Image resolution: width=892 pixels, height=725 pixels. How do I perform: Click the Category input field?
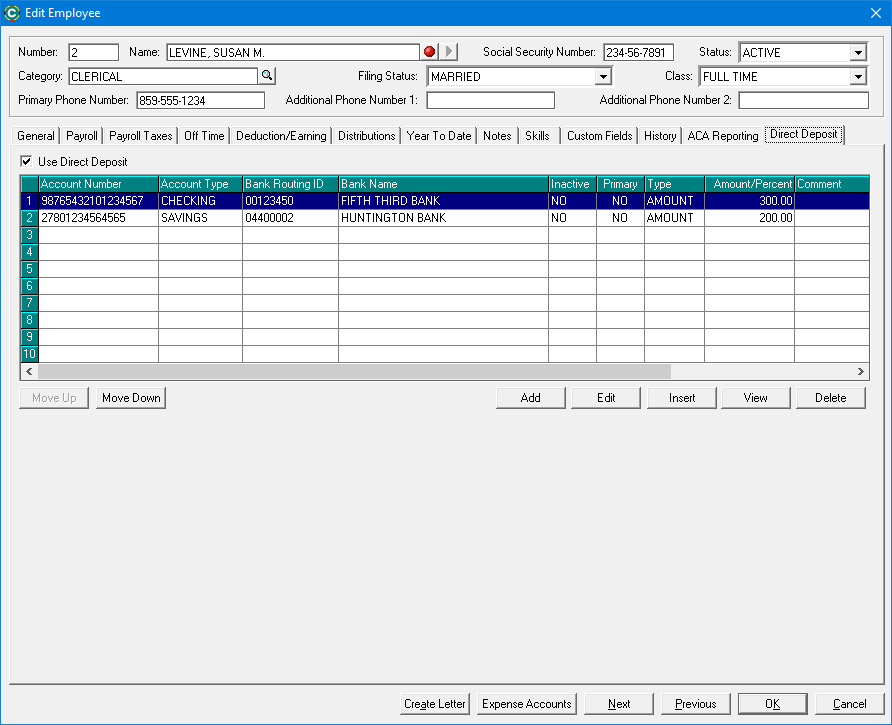163,76
